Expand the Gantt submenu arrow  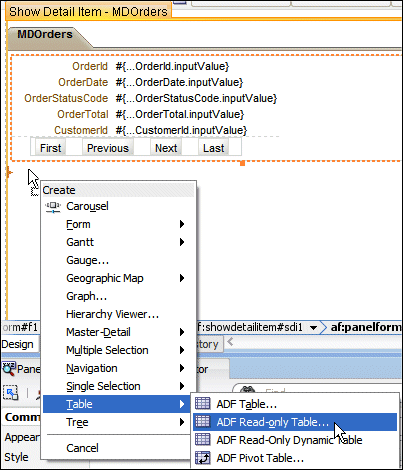point(182,242)
